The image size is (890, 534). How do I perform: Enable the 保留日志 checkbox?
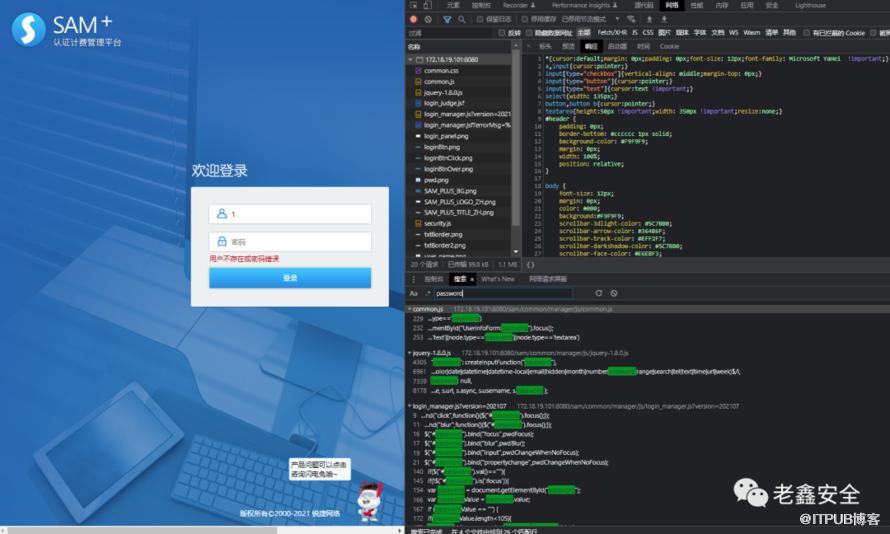click(x=480, y=18)
